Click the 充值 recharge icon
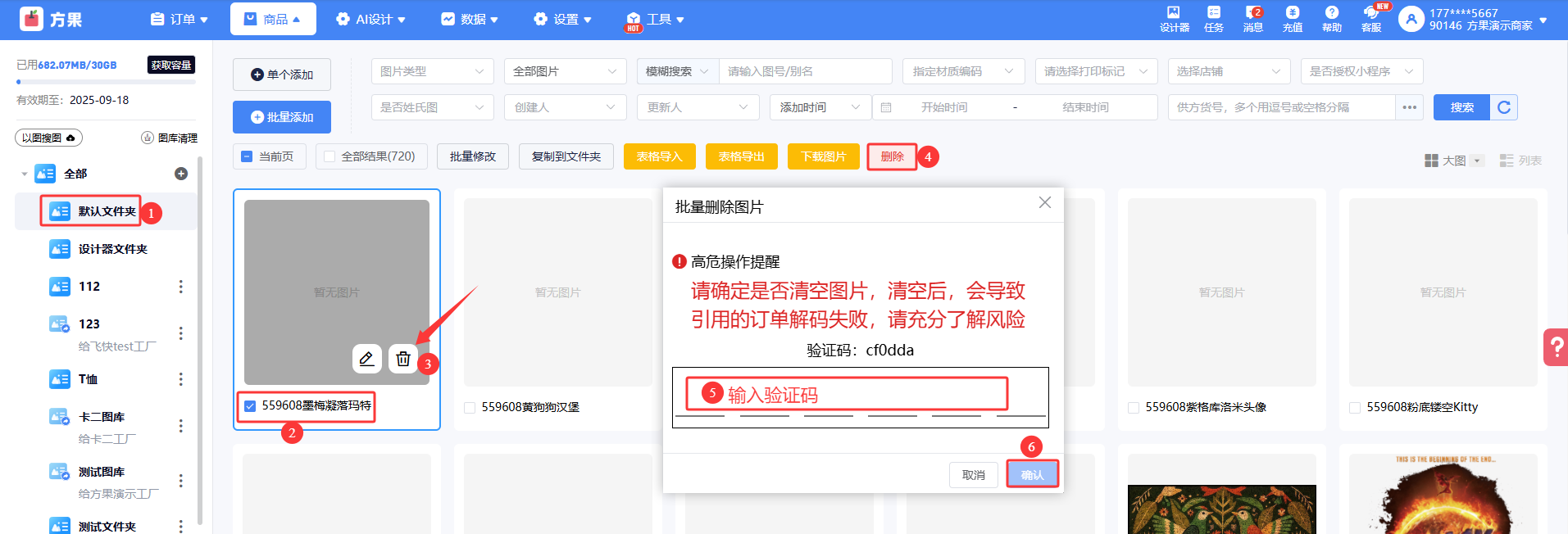The image size is (1568, 534). [1293, 19]
